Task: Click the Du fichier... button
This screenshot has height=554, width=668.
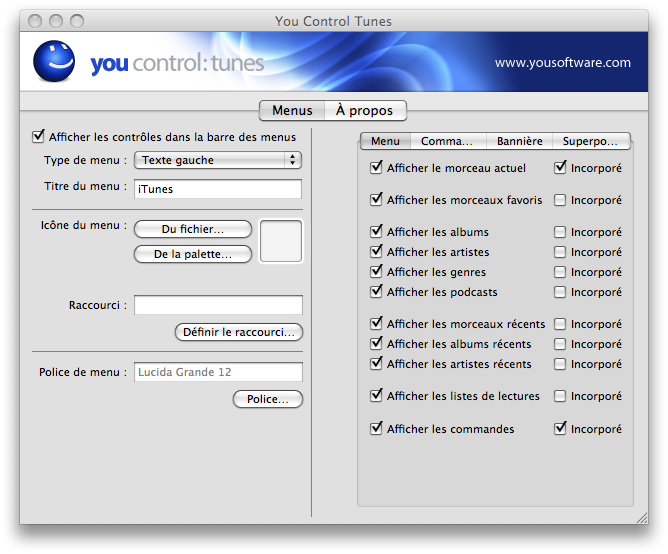Action: click(193, 229)
